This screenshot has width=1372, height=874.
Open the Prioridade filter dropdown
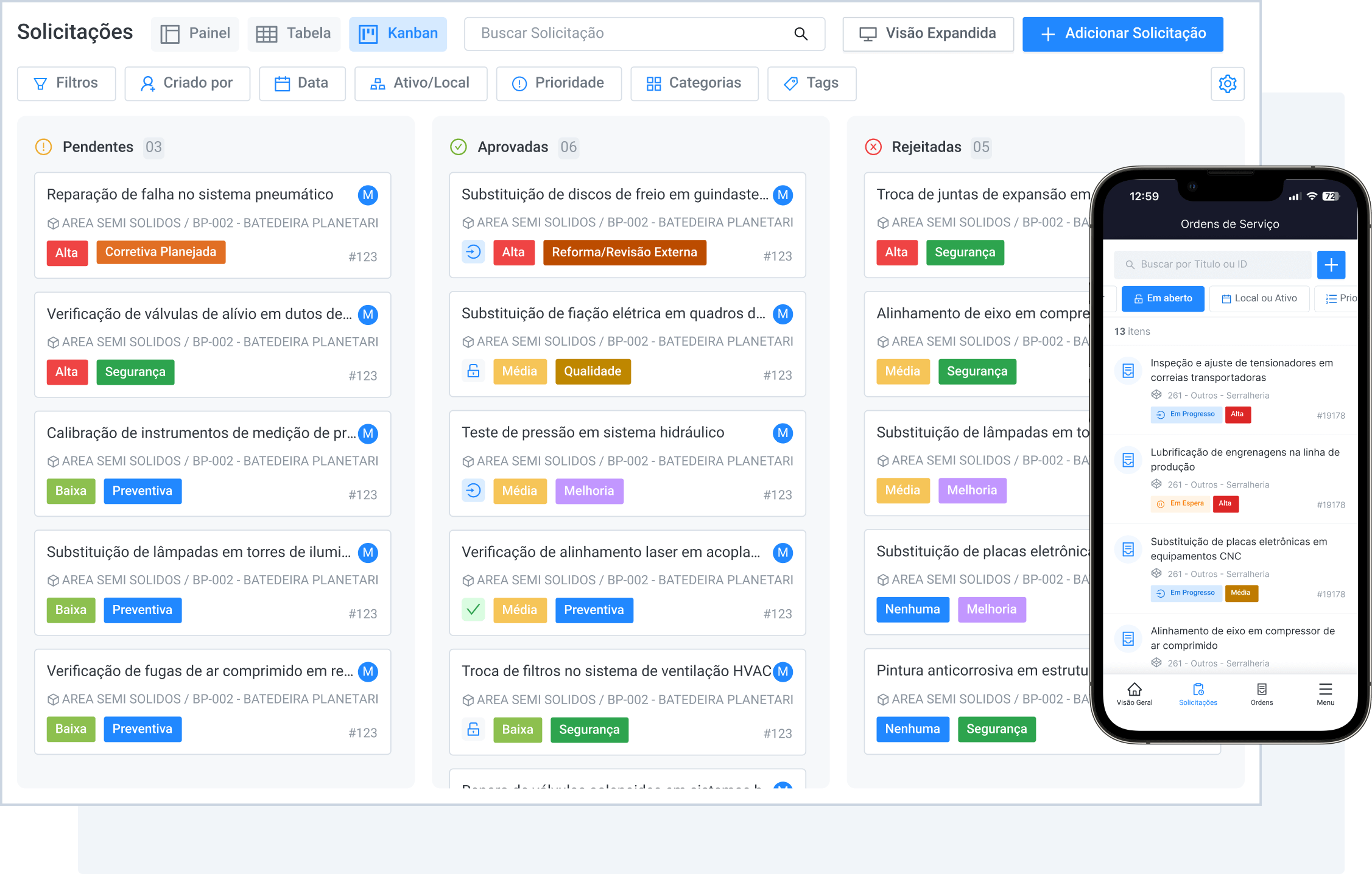tap(558, 83)
